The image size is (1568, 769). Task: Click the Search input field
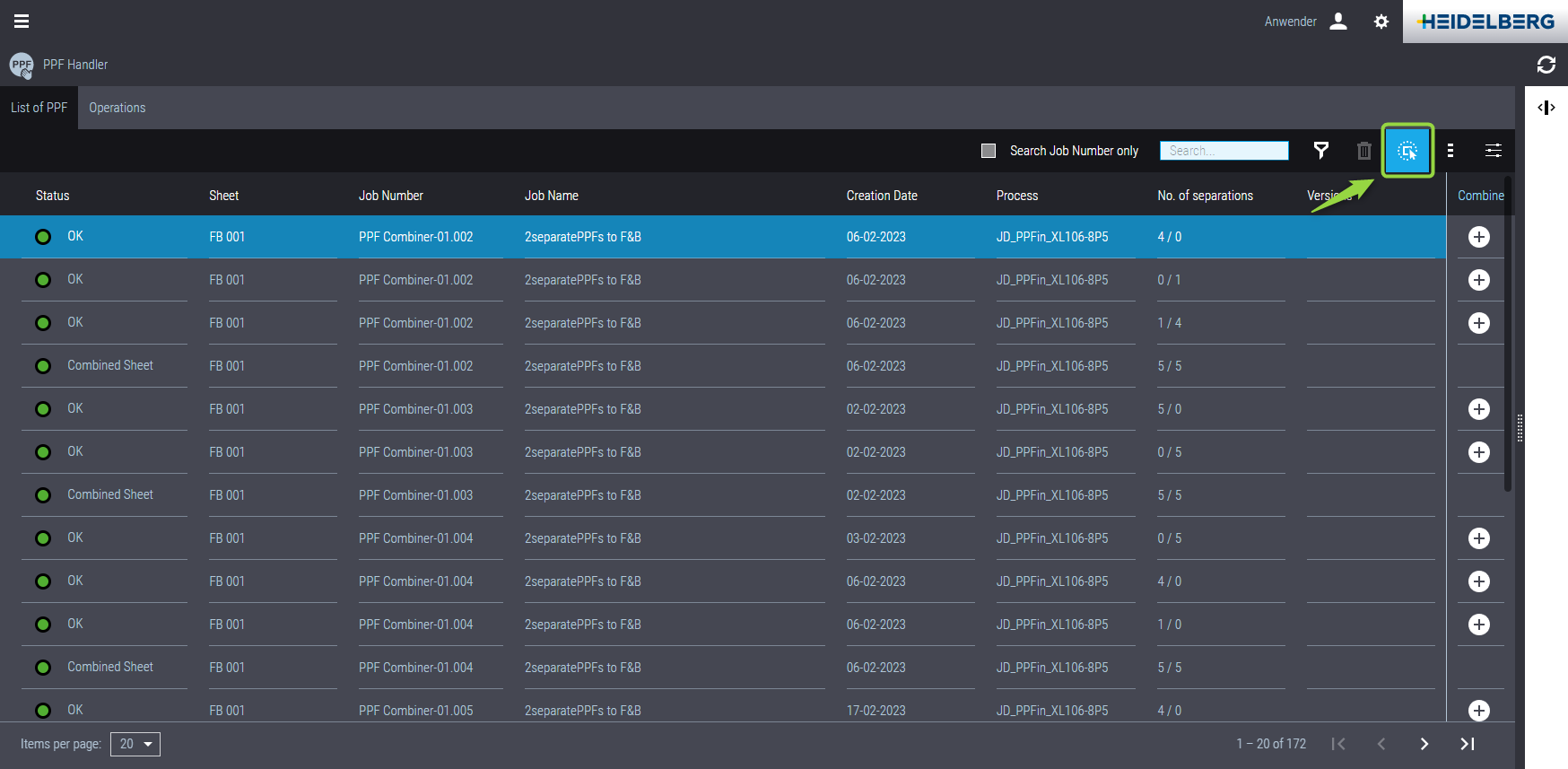point(1224,151)
